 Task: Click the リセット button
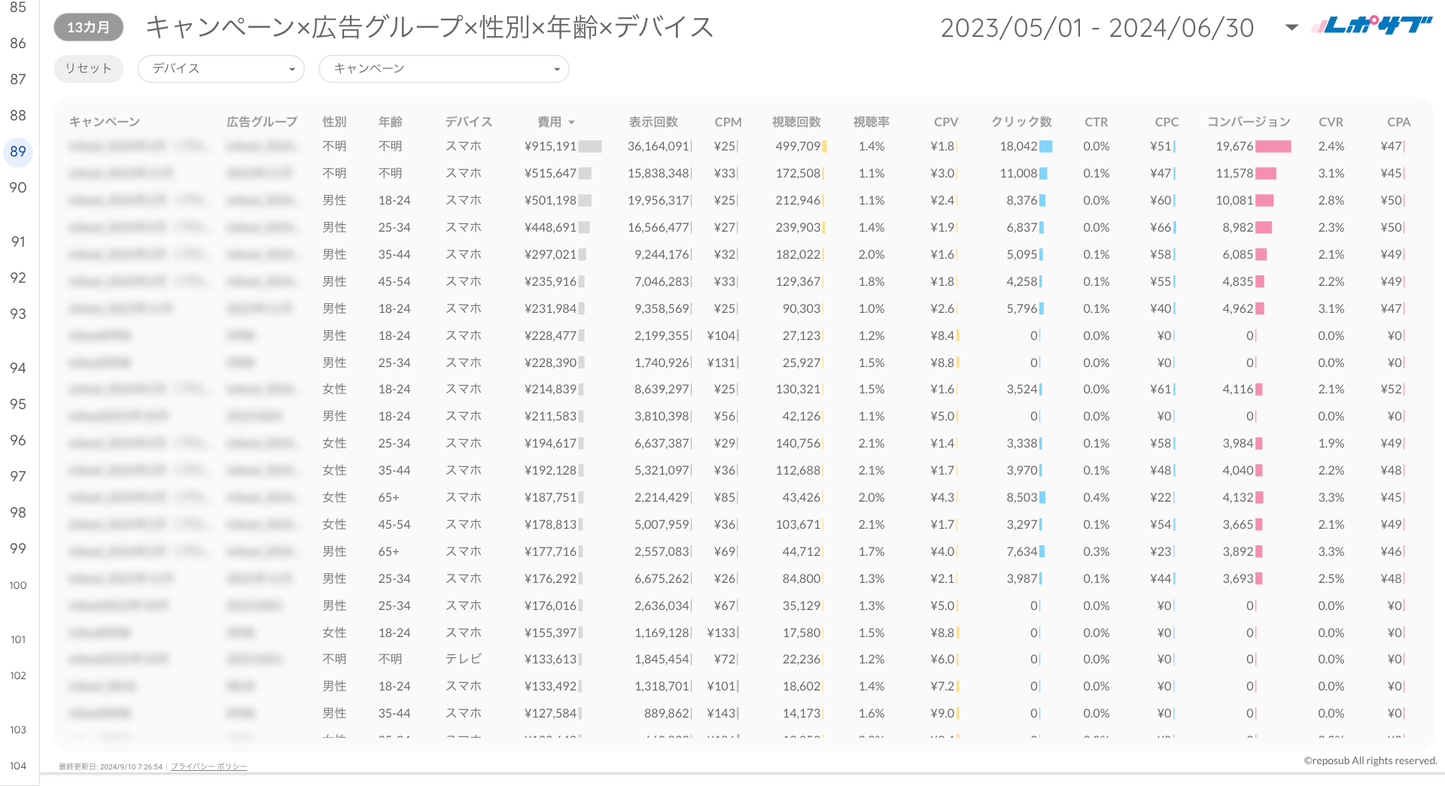point(89,69)
